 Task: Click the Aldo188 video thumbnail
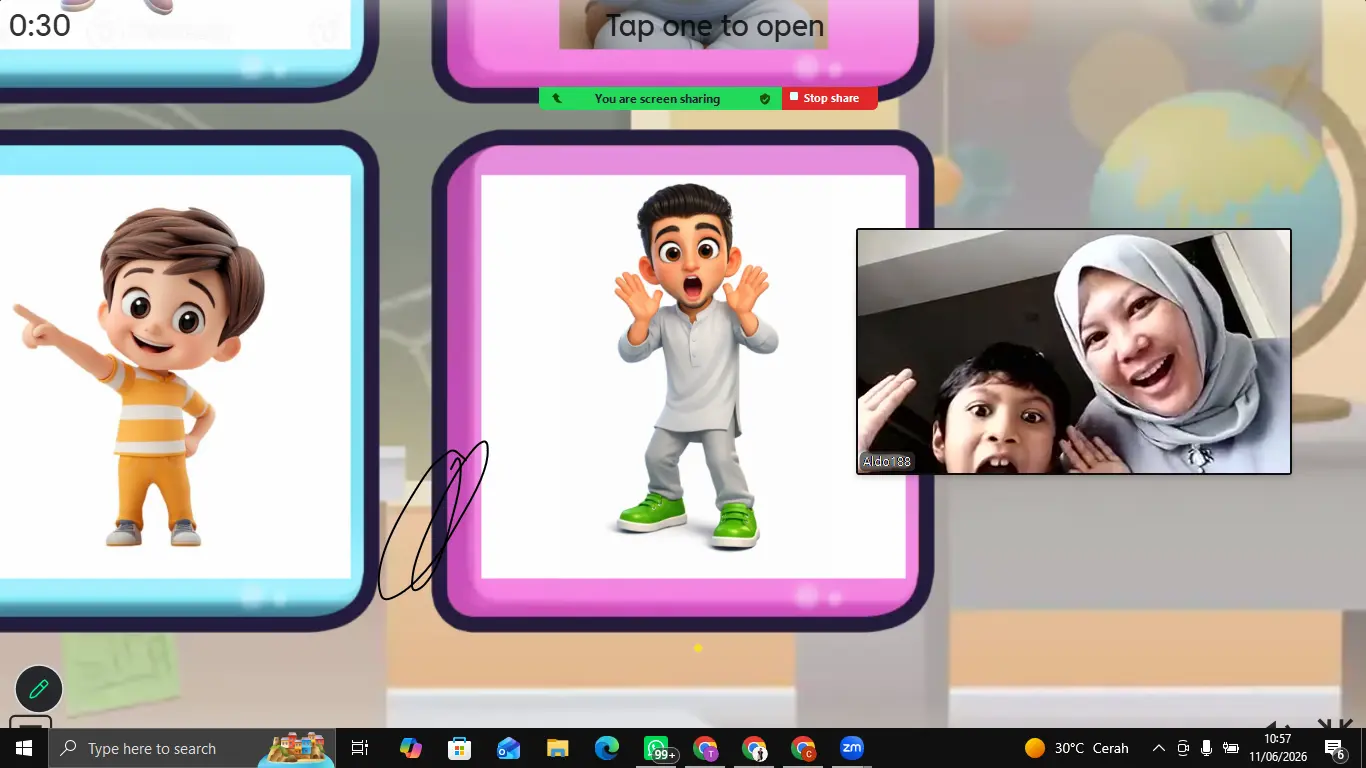point(1074,351)
